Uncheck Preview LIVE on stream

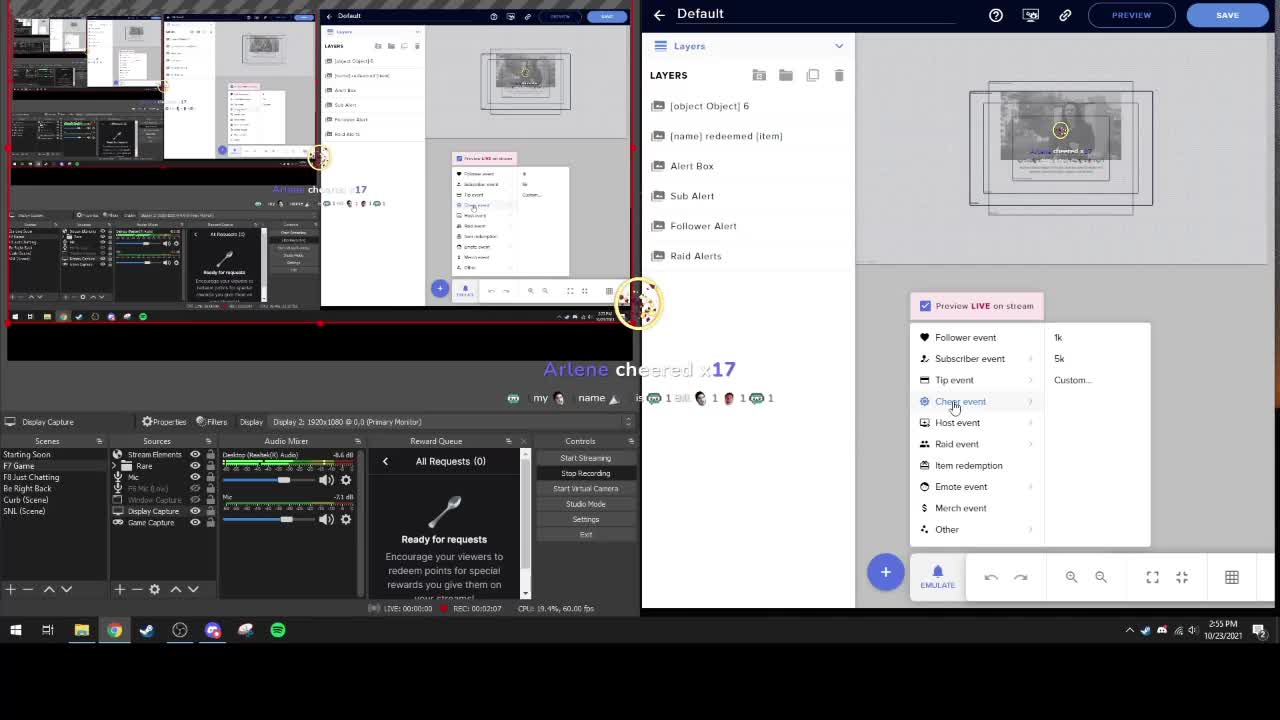(x=924, y=306)
